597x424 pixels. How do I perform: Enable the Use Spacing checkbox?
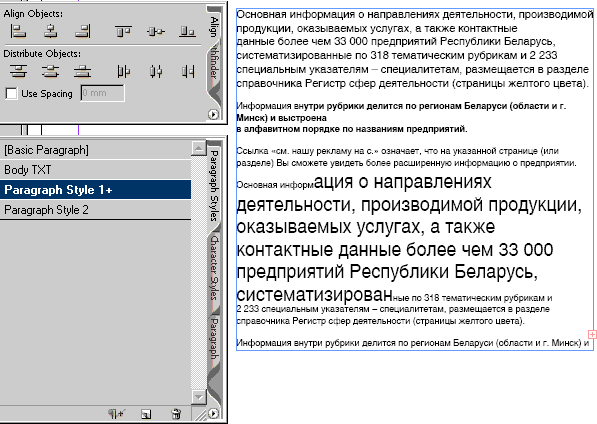click(11, 93)
